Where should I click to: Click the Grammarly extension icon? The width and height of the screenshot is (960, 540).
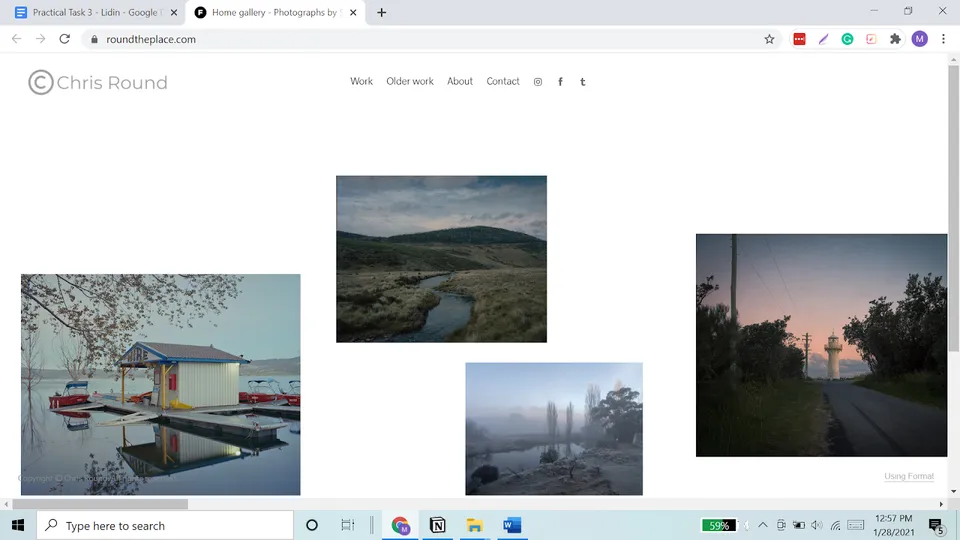[x=847, y=39]
